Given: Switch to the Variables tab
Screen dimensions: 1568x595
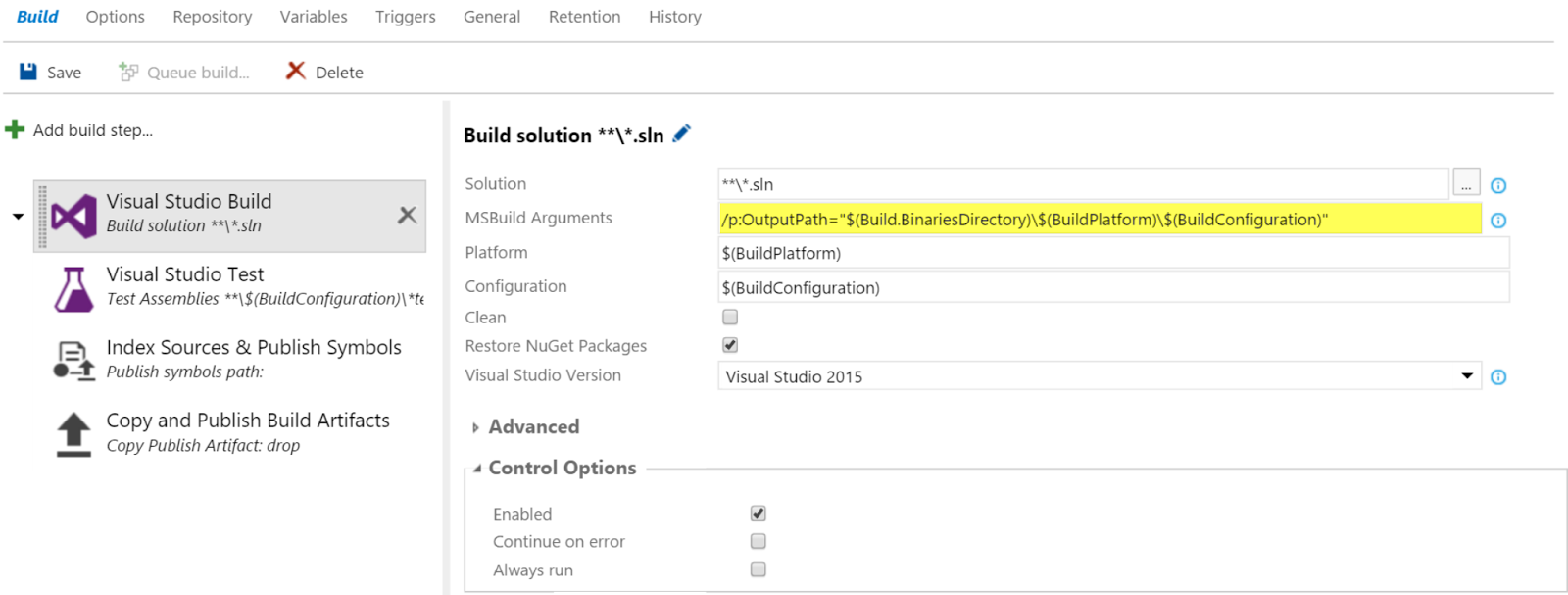Looking at the screenshot, I should tap(314, 17).
